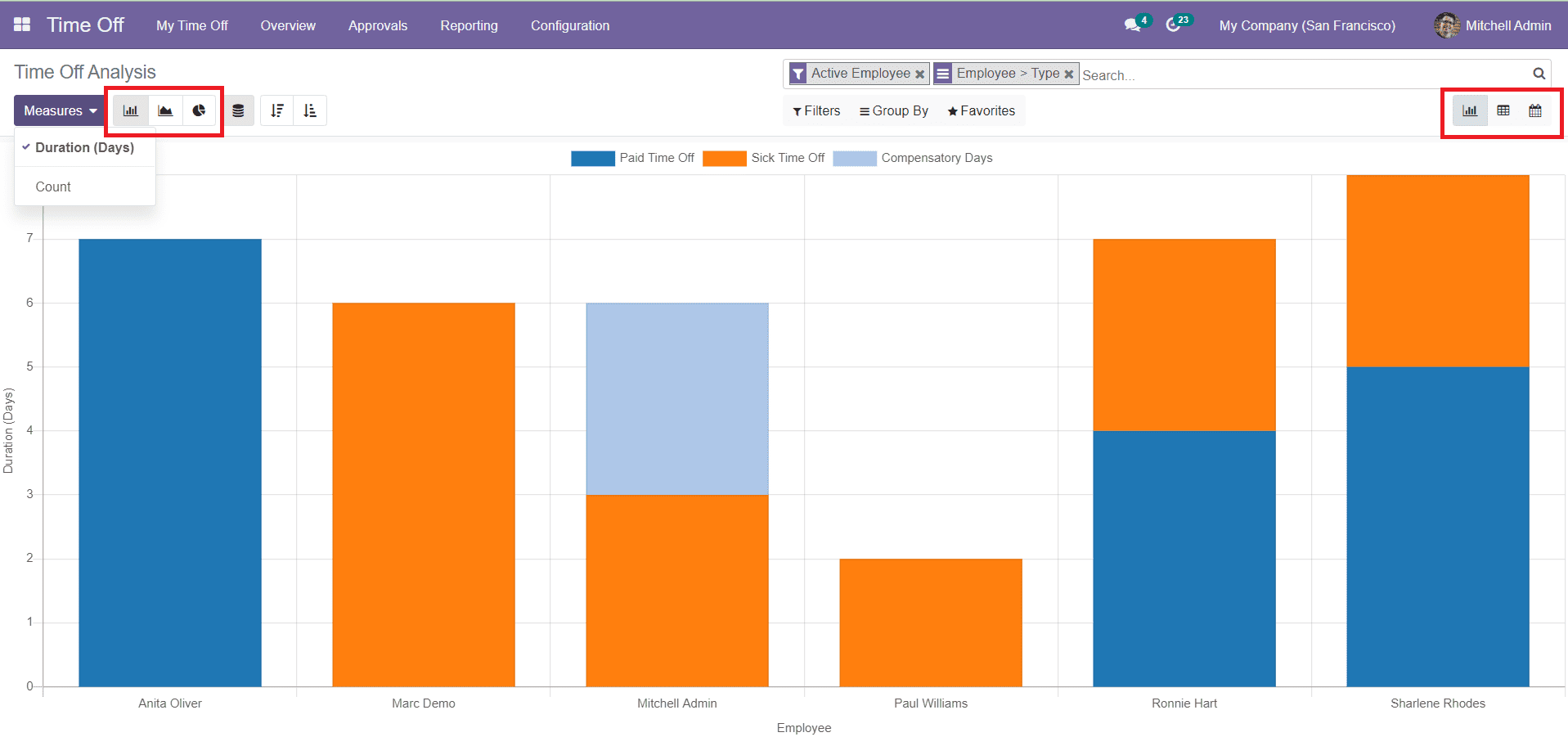Toggle stacked bars mode
The width and height of the screenshot is (1568, 737).
[238, 111]
